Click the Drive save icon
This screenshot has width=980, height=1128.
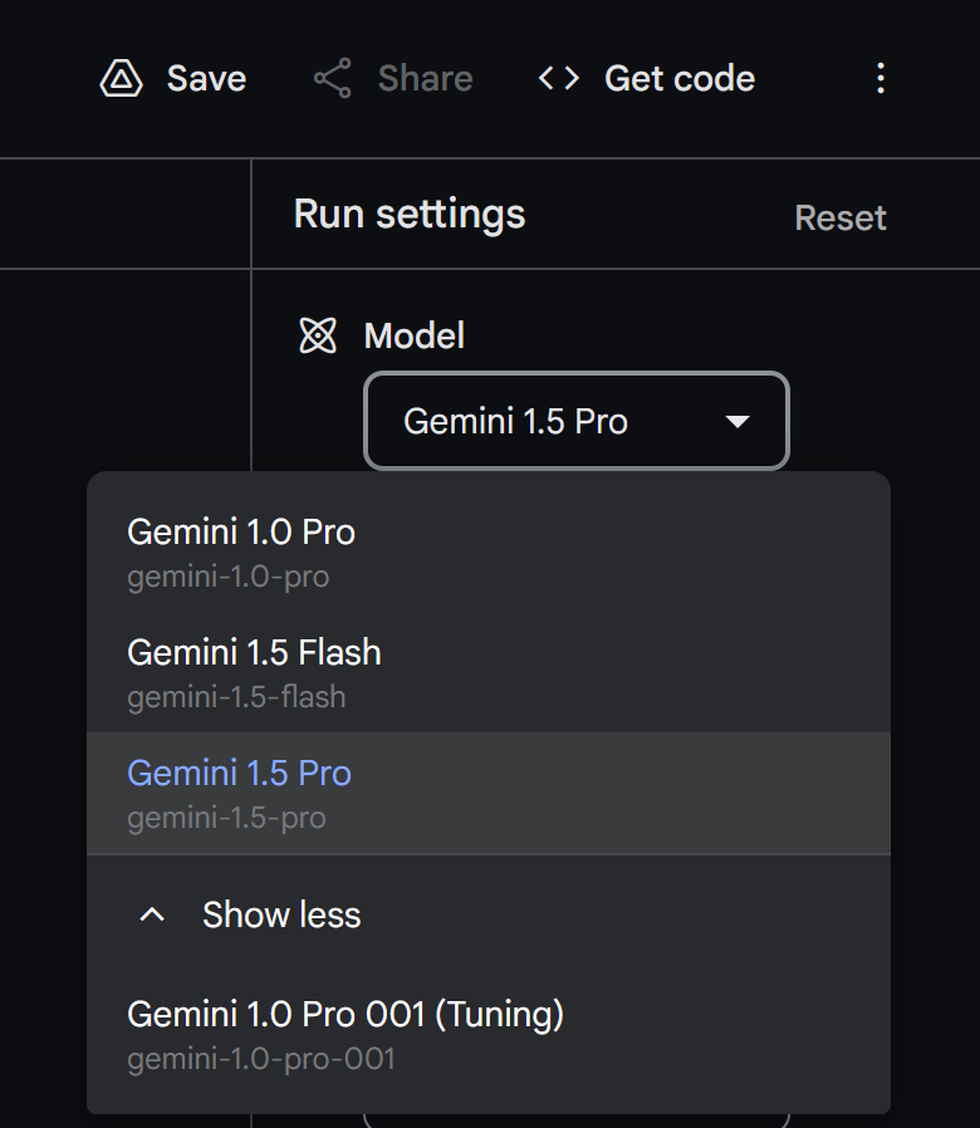[122, 78]
